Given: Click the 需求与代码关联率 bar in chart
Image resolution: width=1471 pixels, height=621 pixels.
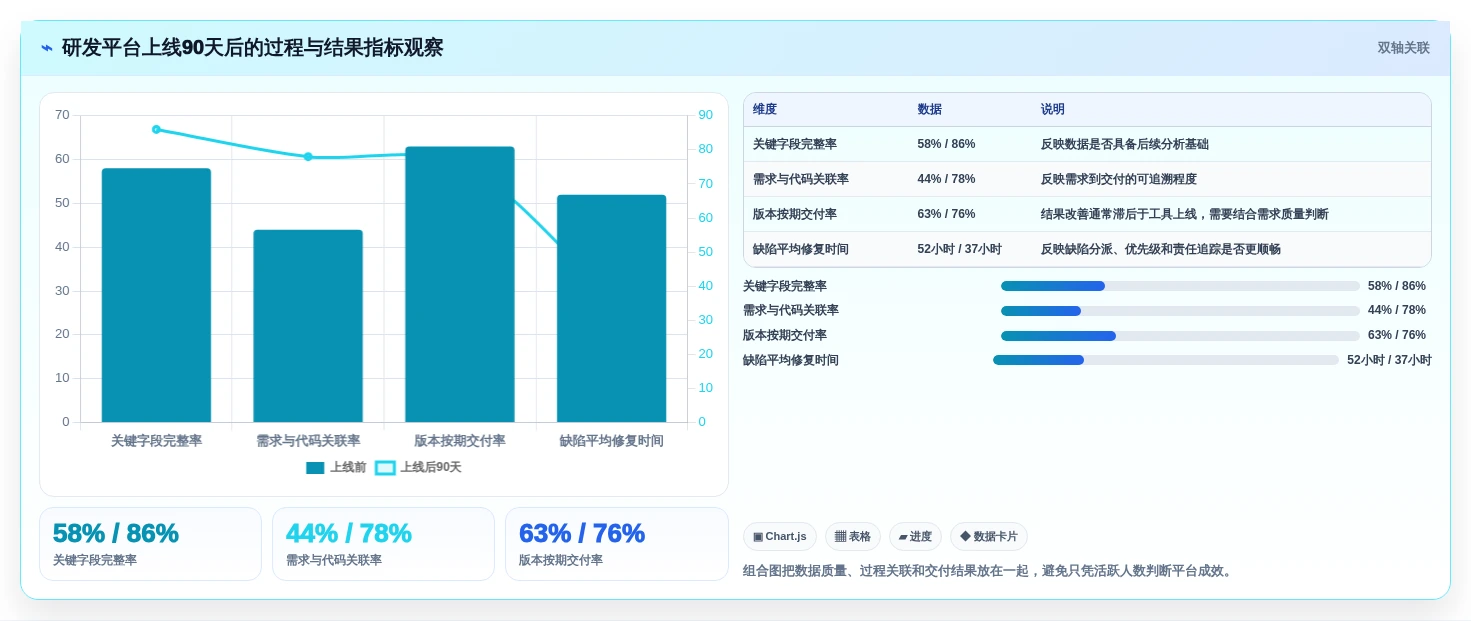Looking at the screenshot, I should 308,326.
